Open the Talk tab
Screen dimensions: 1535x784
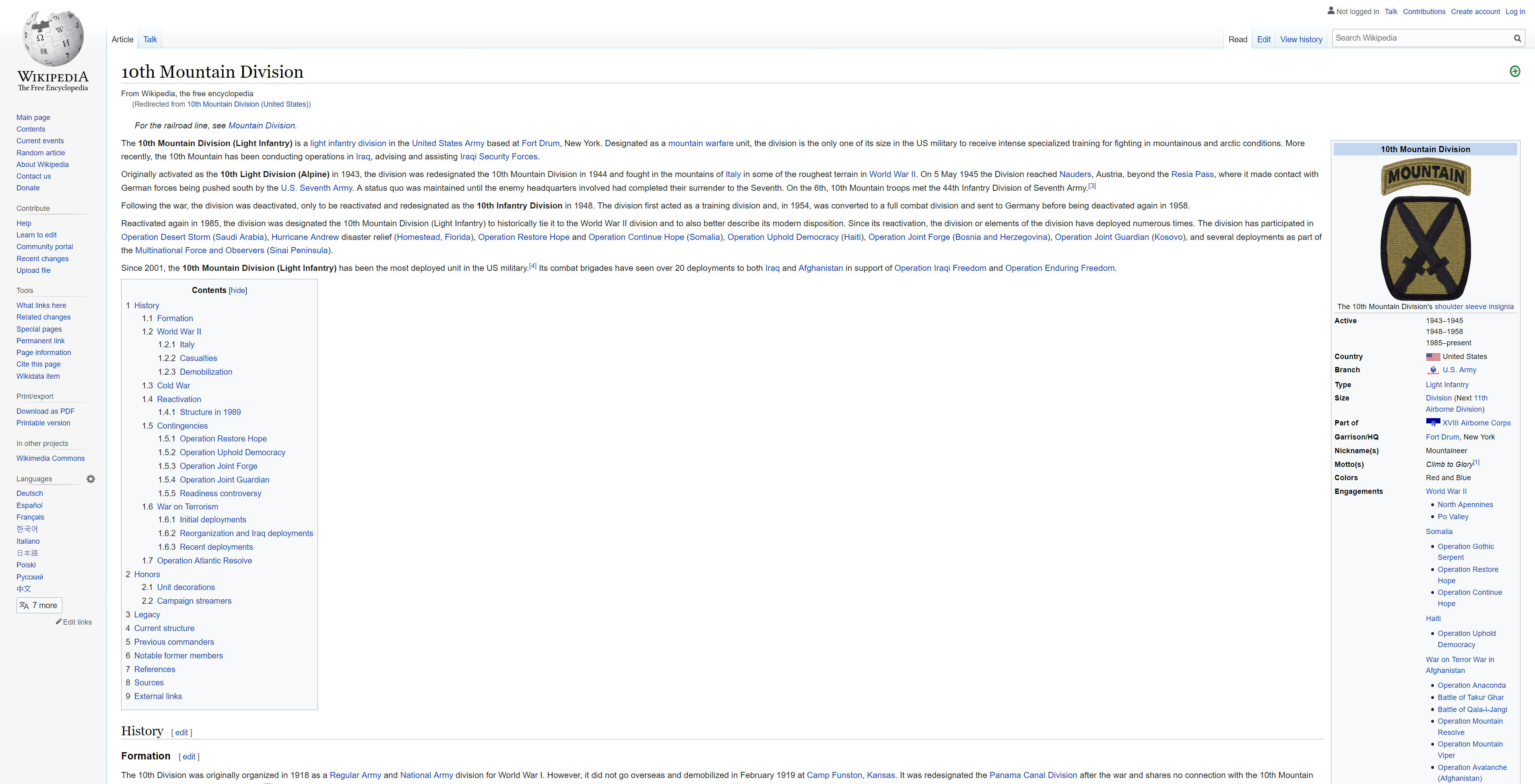point(150,39)
